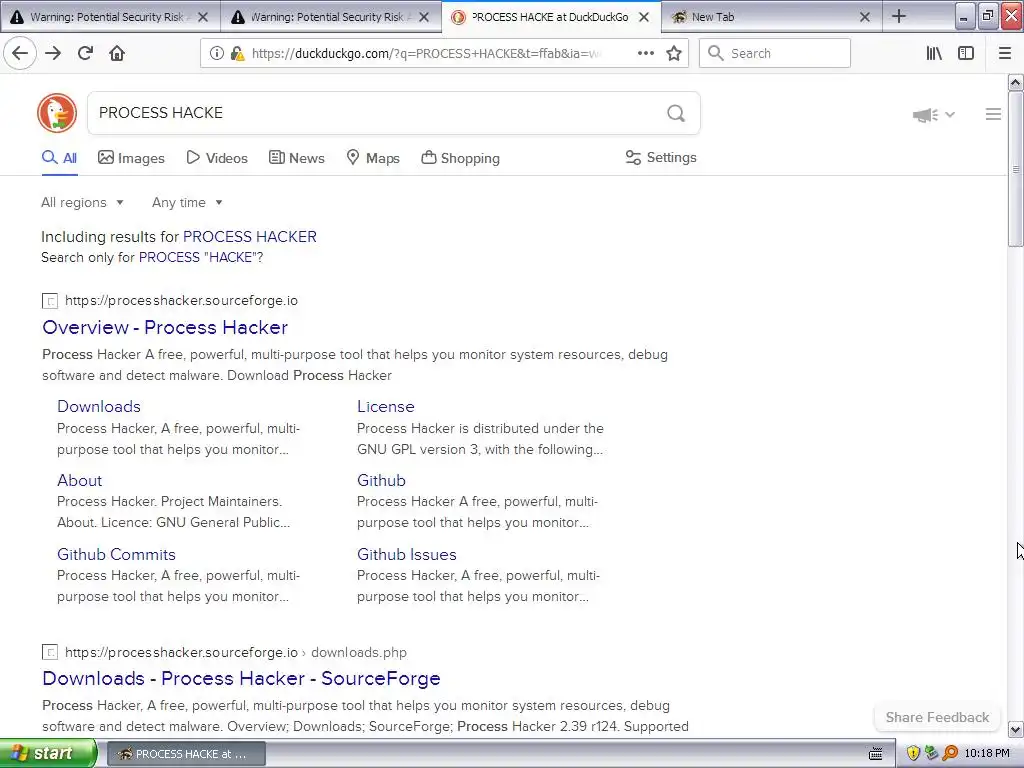Click favicon beside processhacker.sourceforge.io first result

pyautogui.click(x=50, y=301)
